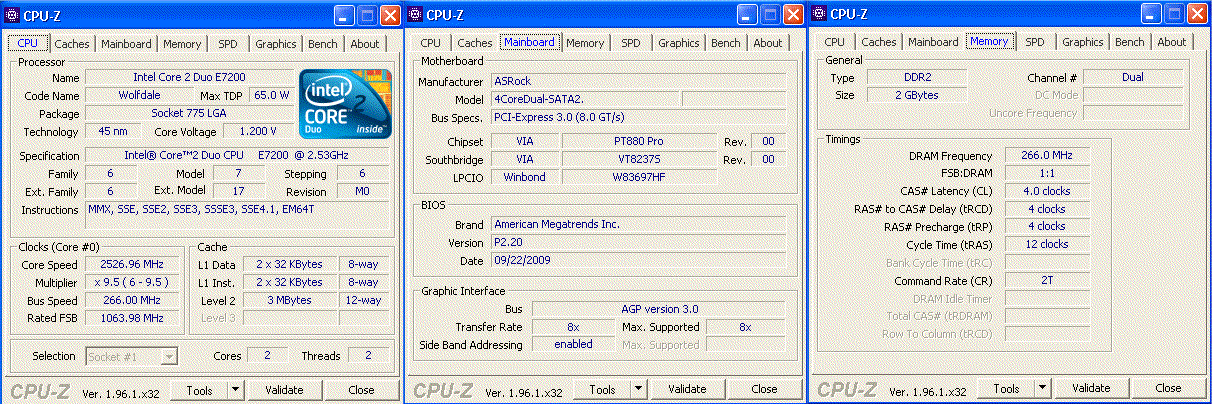Viewport: 1212px width, 404px height.
Task: Expand Tools dropdown arrow in the right Memory window
Action: click(1042, 389)
